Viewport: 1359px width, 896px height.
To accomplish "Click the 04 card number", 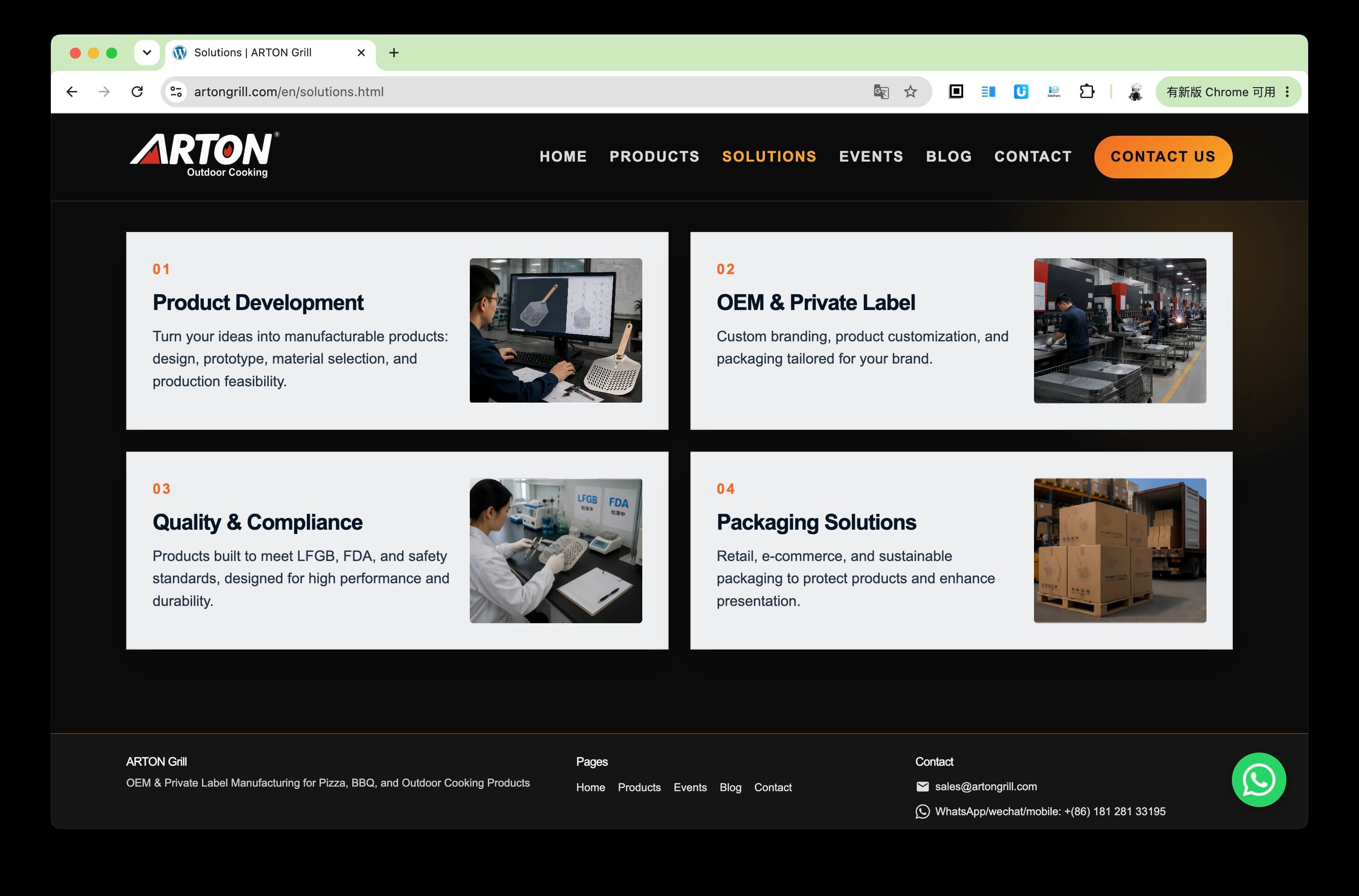I will [x=726, y=489].
